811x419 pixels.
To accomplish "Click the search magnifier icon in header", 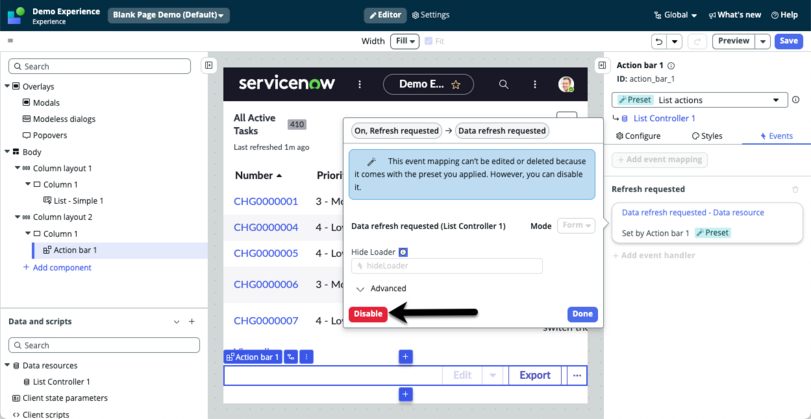I will pyautogui.click(x=503, y=84).
